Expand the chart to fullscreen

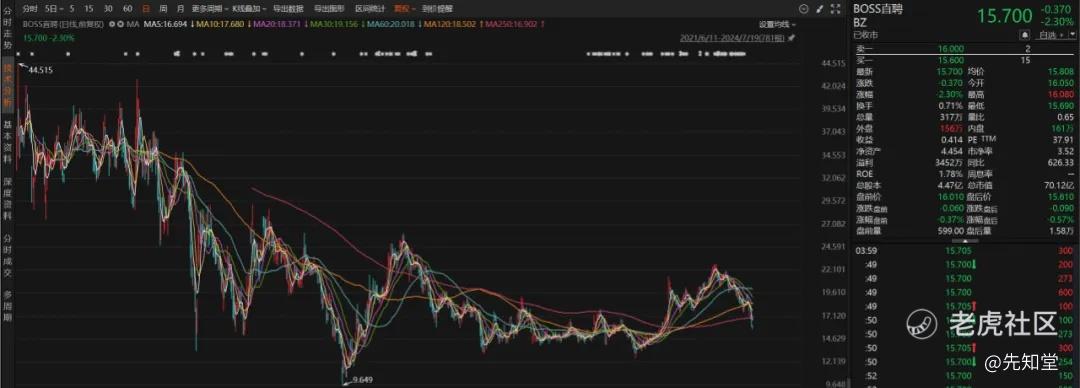835,9
